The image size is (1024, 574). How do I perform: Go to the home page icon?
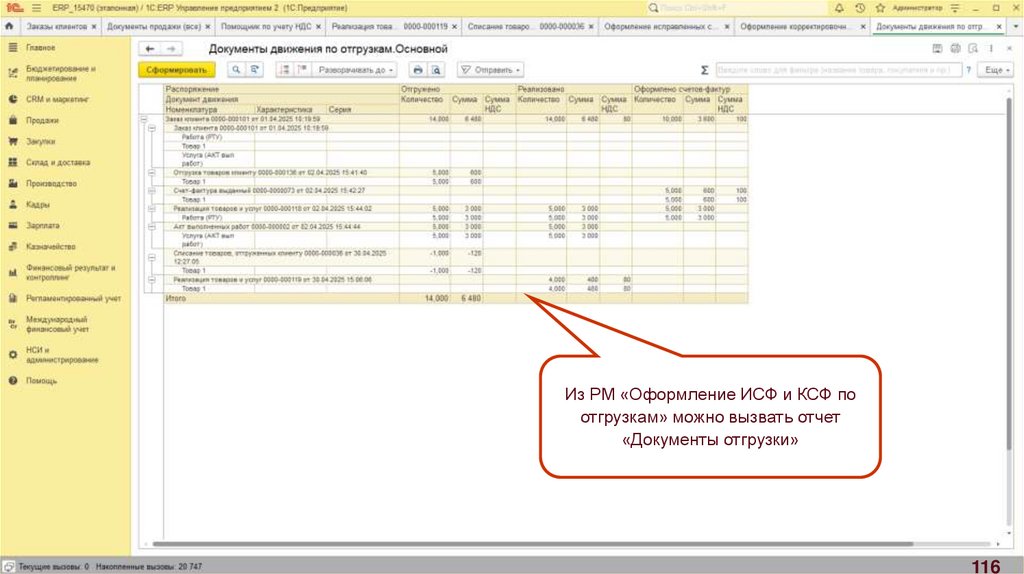tap(9, 26)
